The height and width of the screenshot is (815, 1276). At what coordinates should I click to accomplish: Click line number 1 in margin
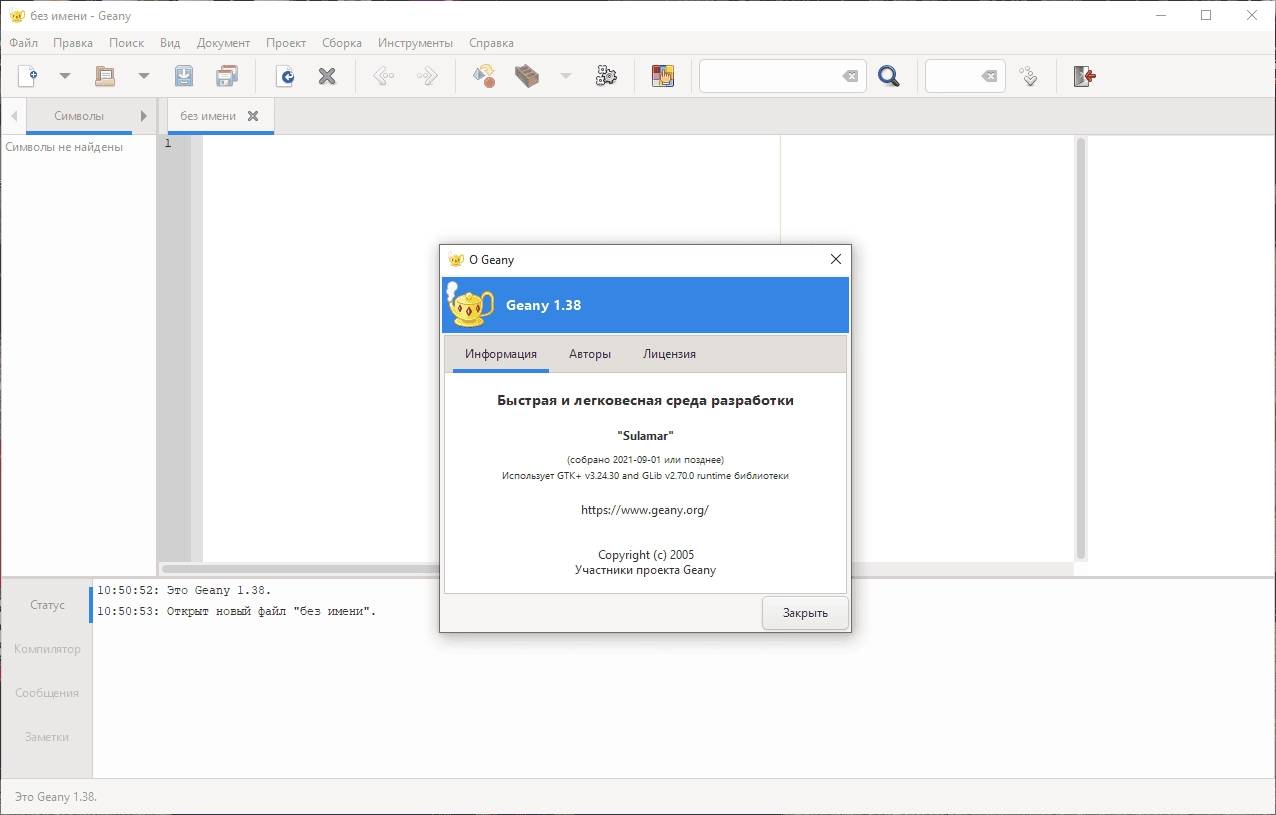click(168, 144)
